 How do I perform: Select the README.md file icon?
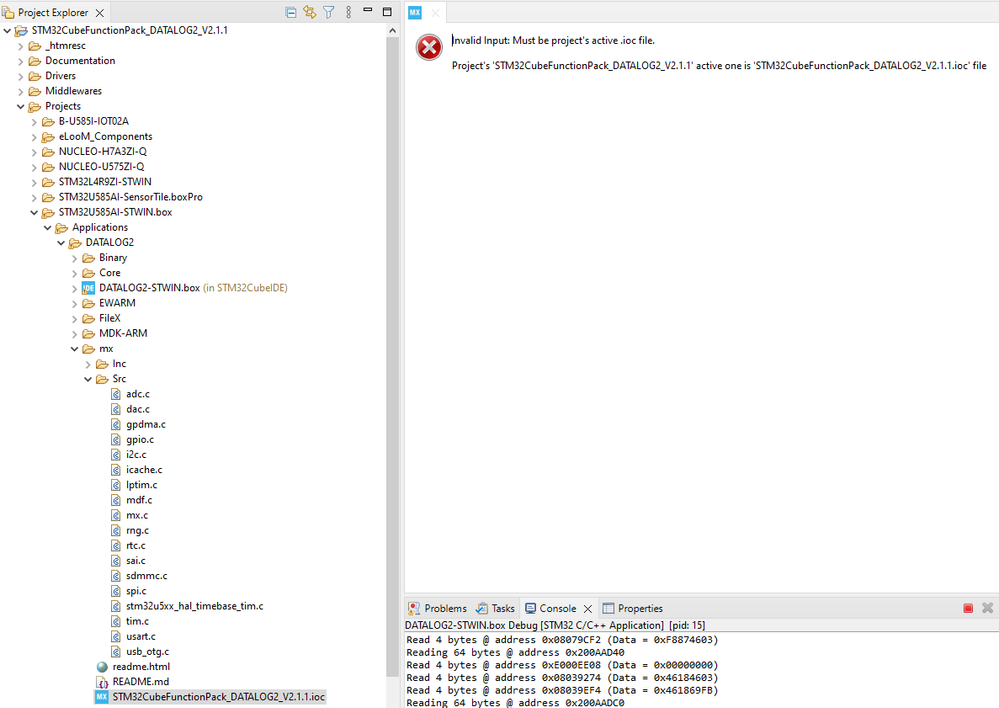coord(102,682)
